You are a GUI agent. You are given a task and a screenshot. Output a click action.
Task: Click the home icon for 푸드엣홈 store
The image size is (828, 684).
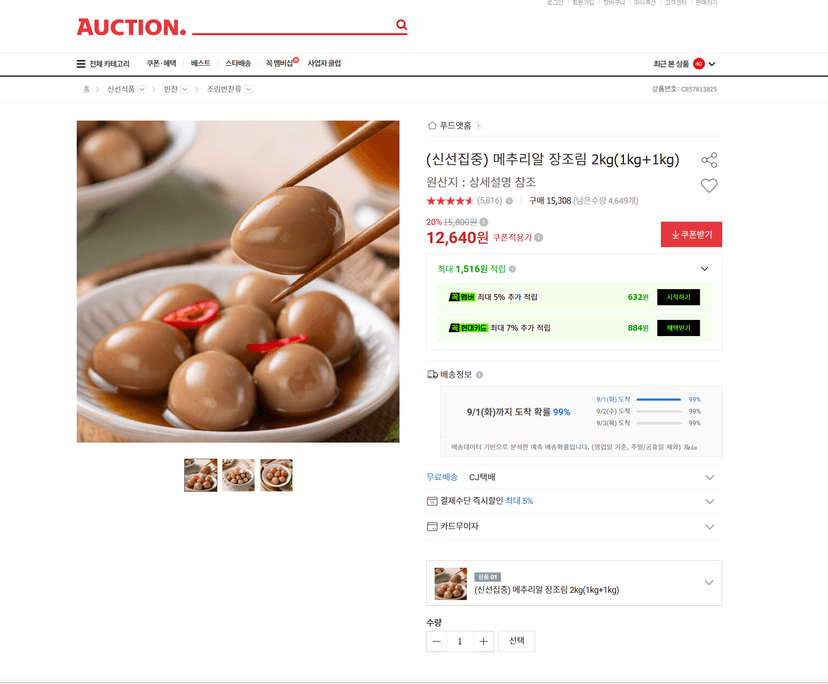[x=432, y=126]
